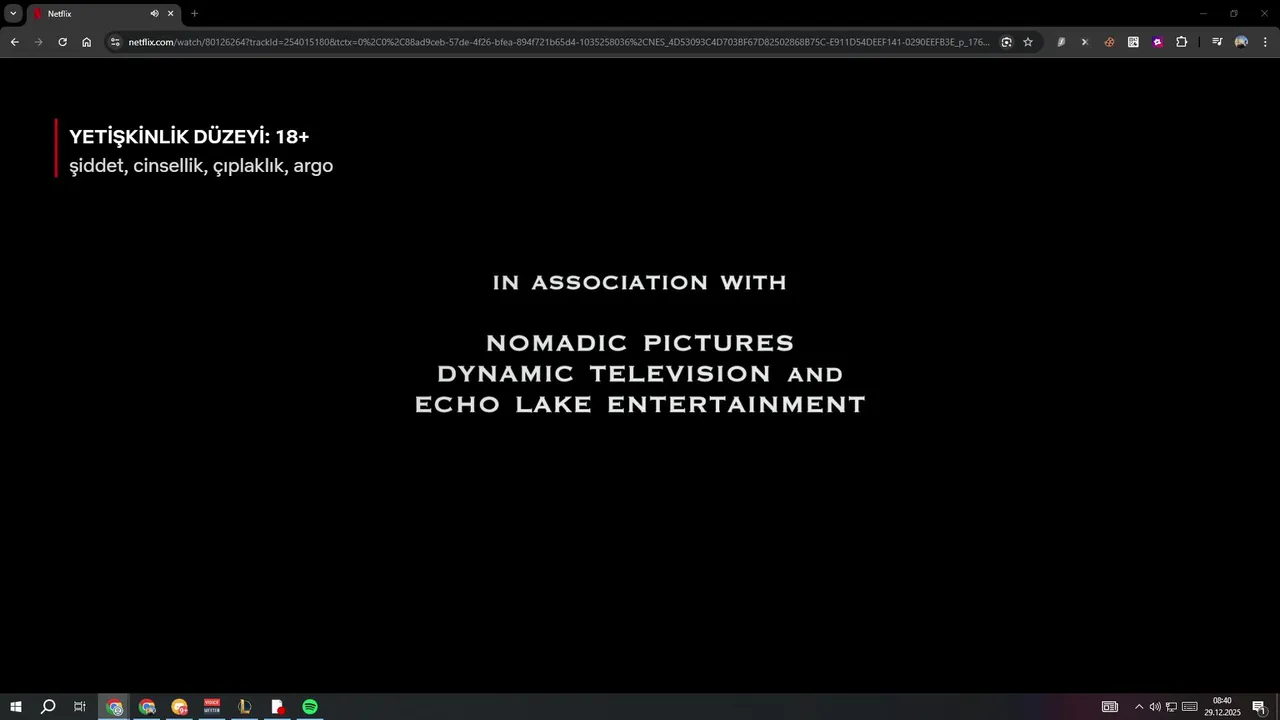Image resolution: width=1280 pixels, height=720 pixels.
Task: Expand hidden system tray icons
Action: click(1138, 707)
